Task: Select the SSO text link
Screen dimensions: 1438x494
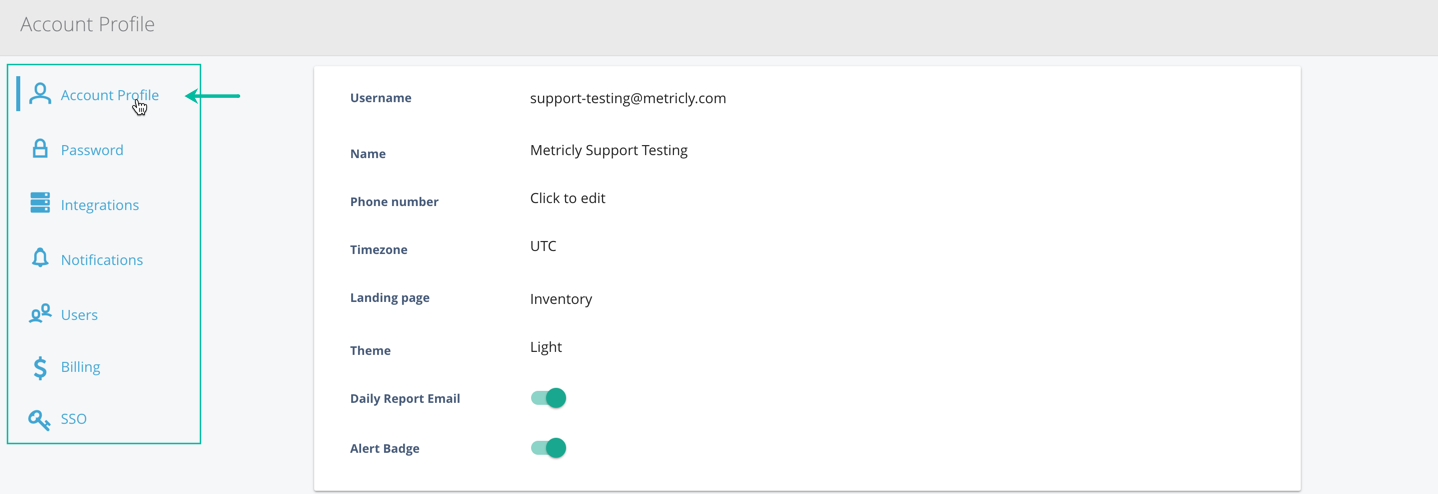Action: (x=74, y=419)
